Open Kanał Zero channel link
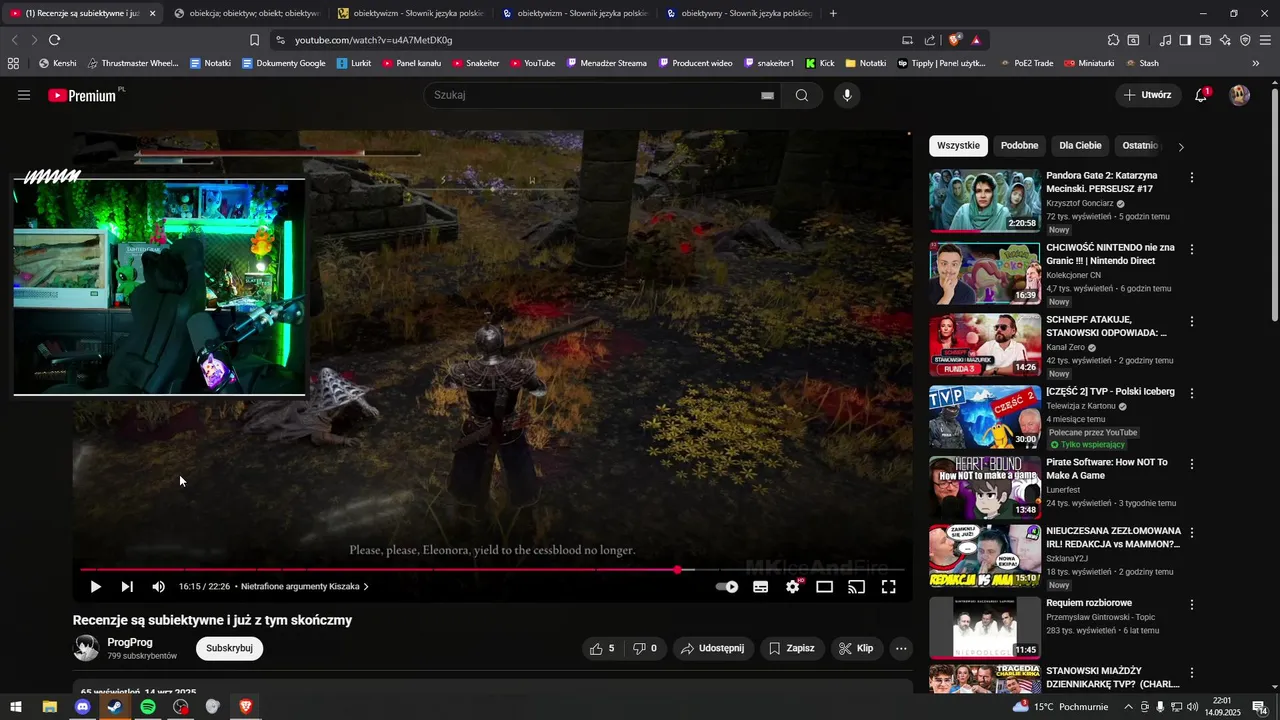The height and width of the screenshot is (720, 1280). (x=1065, y=347)
